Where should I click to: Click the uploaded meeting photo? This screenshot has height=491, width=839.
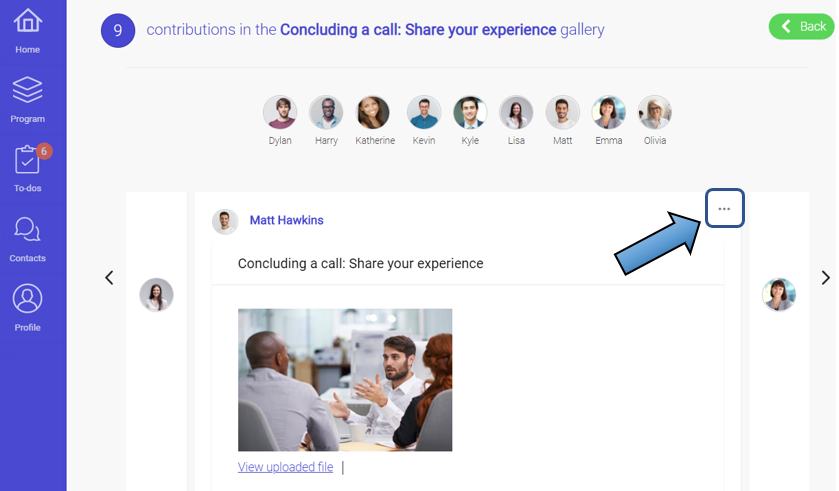click(x=345, y=379)
